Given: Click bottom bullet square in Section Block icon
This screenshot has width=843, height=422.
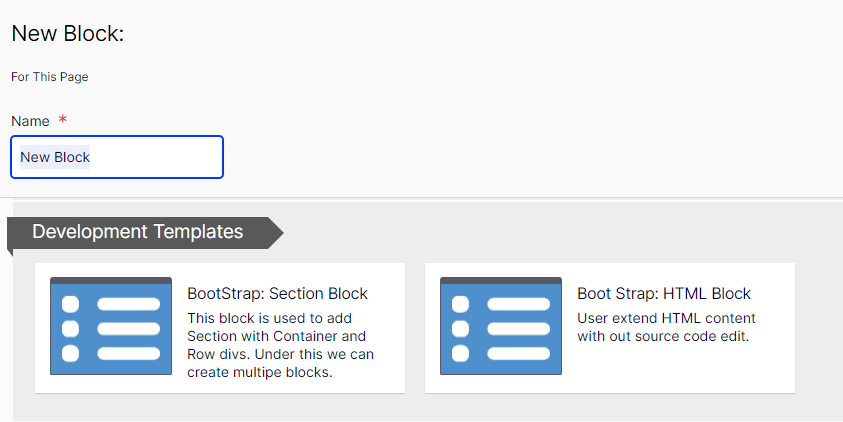Looking at the screenshot, I should 71,353.
